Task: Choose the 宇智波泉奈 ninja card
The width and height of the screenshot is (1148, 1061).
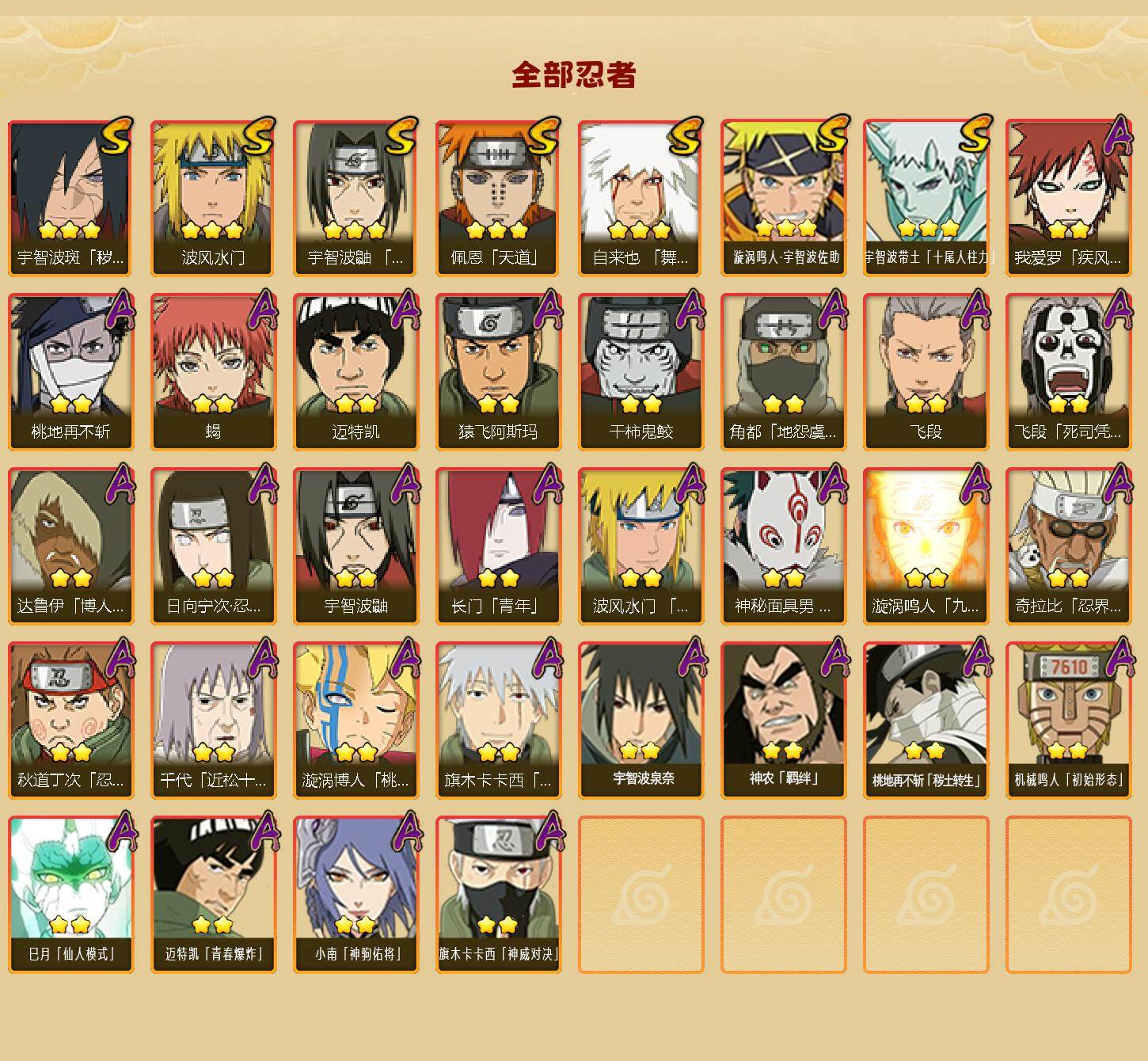Action: click(641, 721)
